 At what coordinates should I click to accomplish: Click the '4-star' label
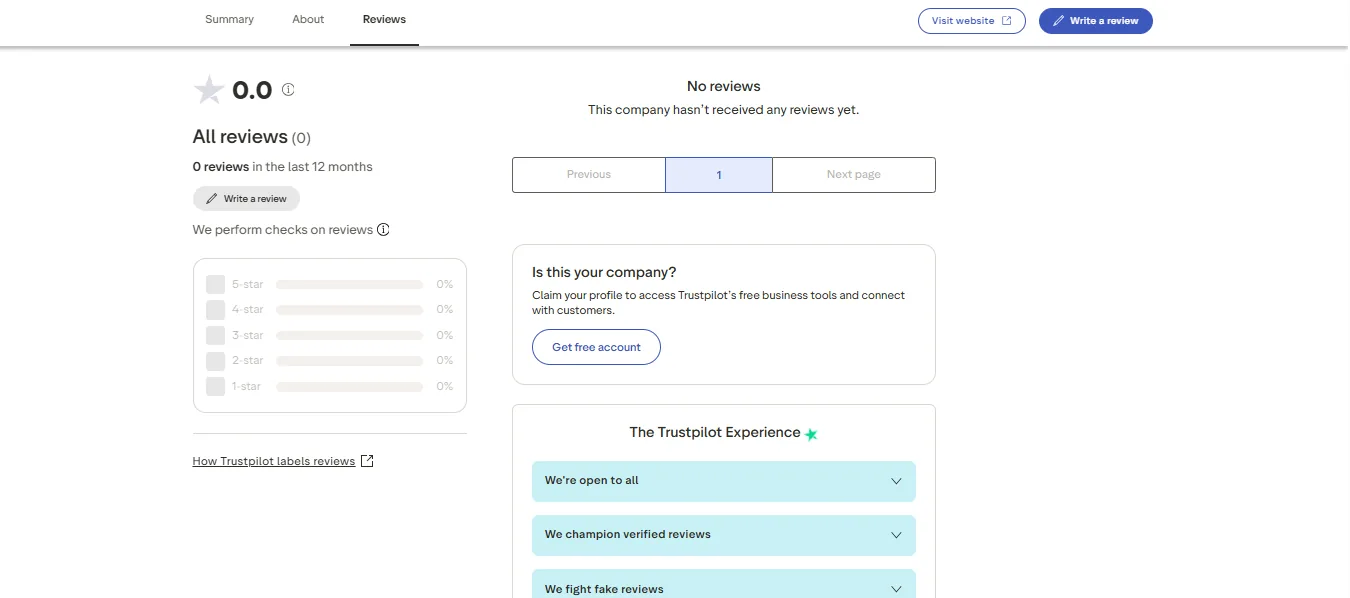248,310
